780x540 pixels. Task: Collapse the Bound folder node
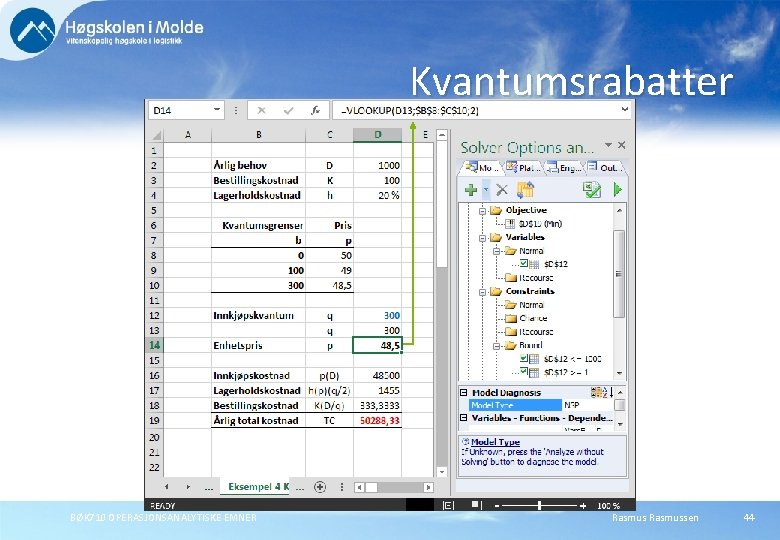pyautogui.click(x=496, y=346)
